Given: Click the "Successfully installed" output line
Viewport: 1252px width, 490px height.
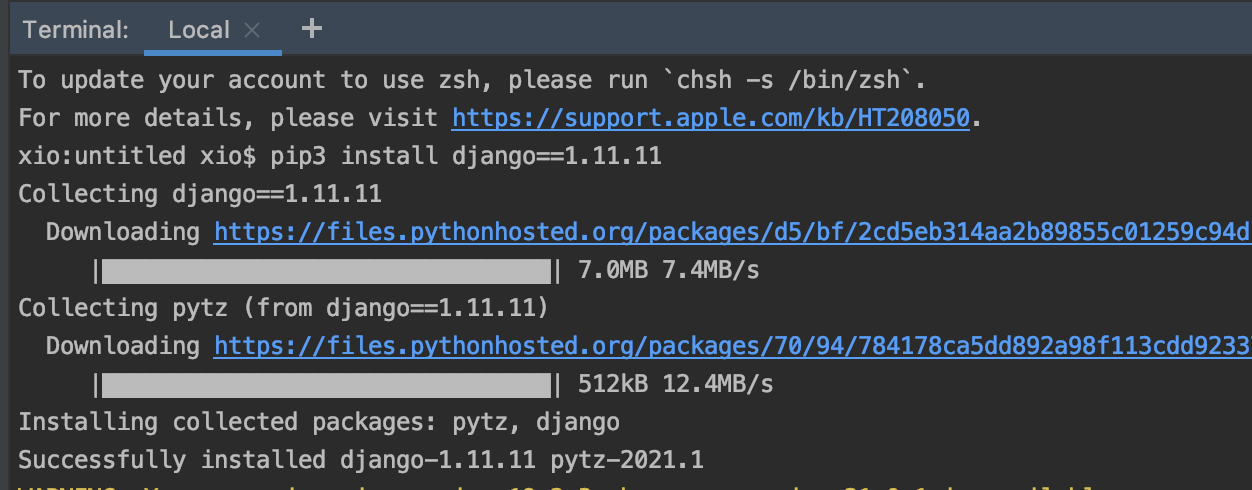Looking at the screenshot, I should point(360,460).
